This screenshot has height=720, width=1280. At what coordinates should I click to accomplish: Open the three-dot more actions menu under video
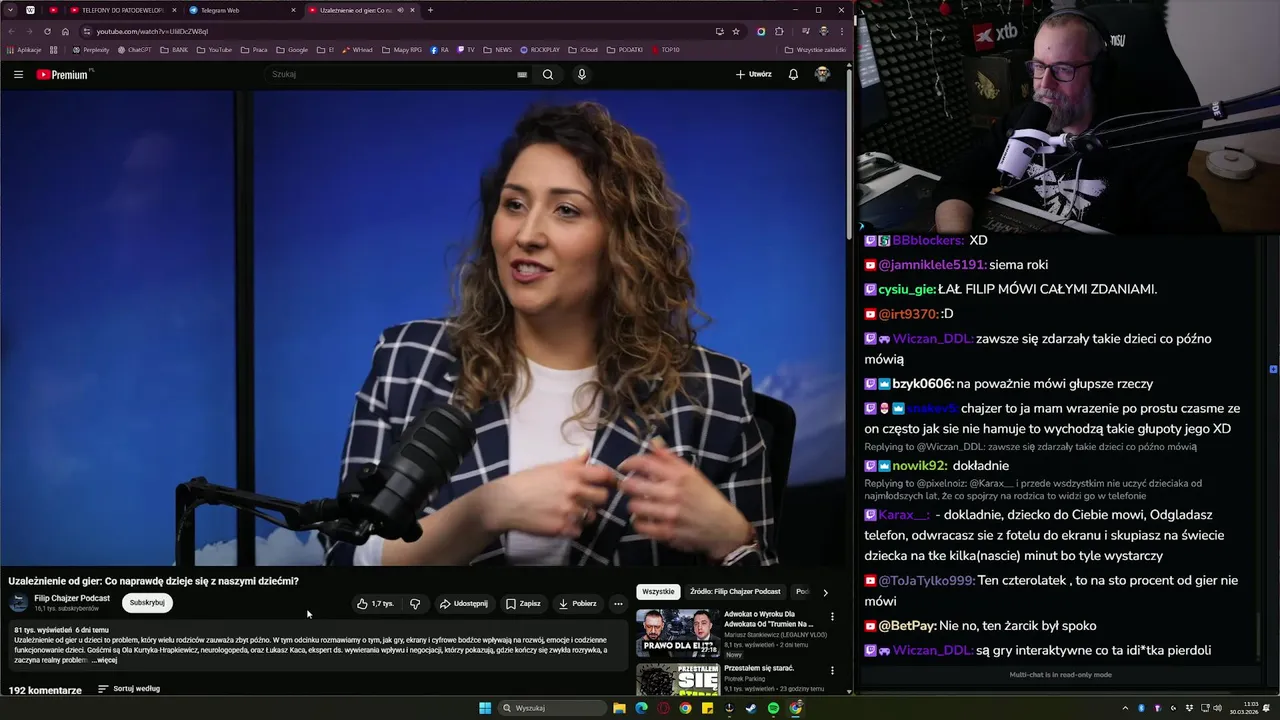(618, 604)
